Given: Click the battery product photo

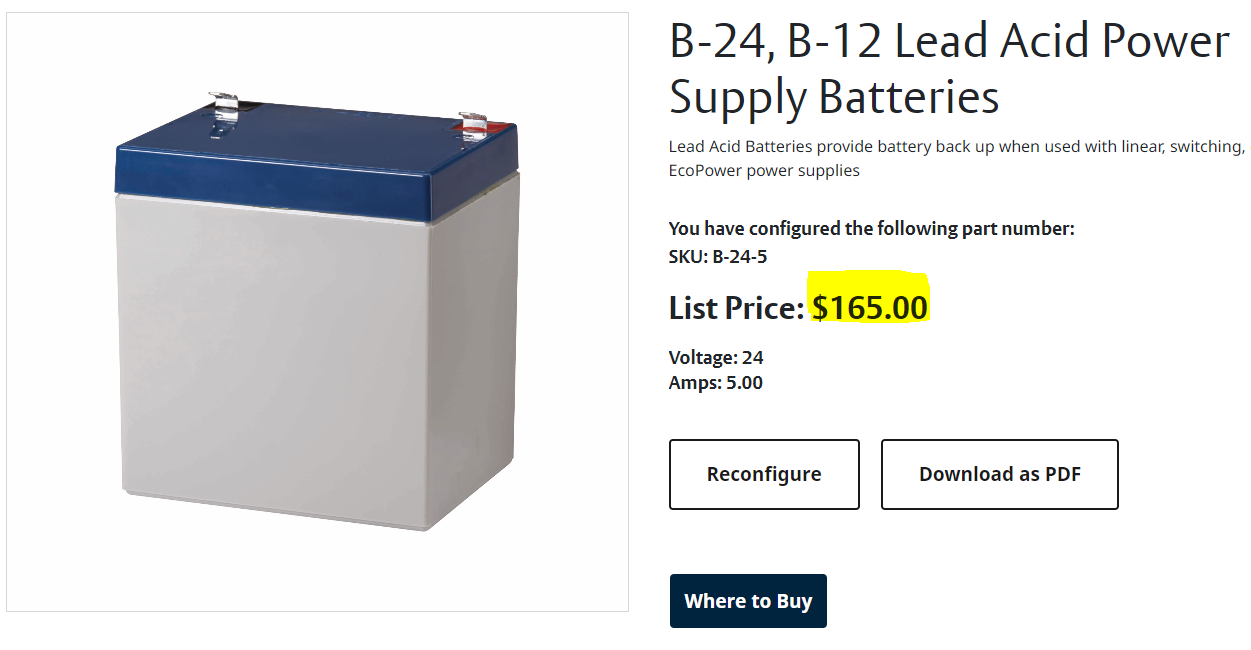Looking at the screenshot, I should click(316, 310).
